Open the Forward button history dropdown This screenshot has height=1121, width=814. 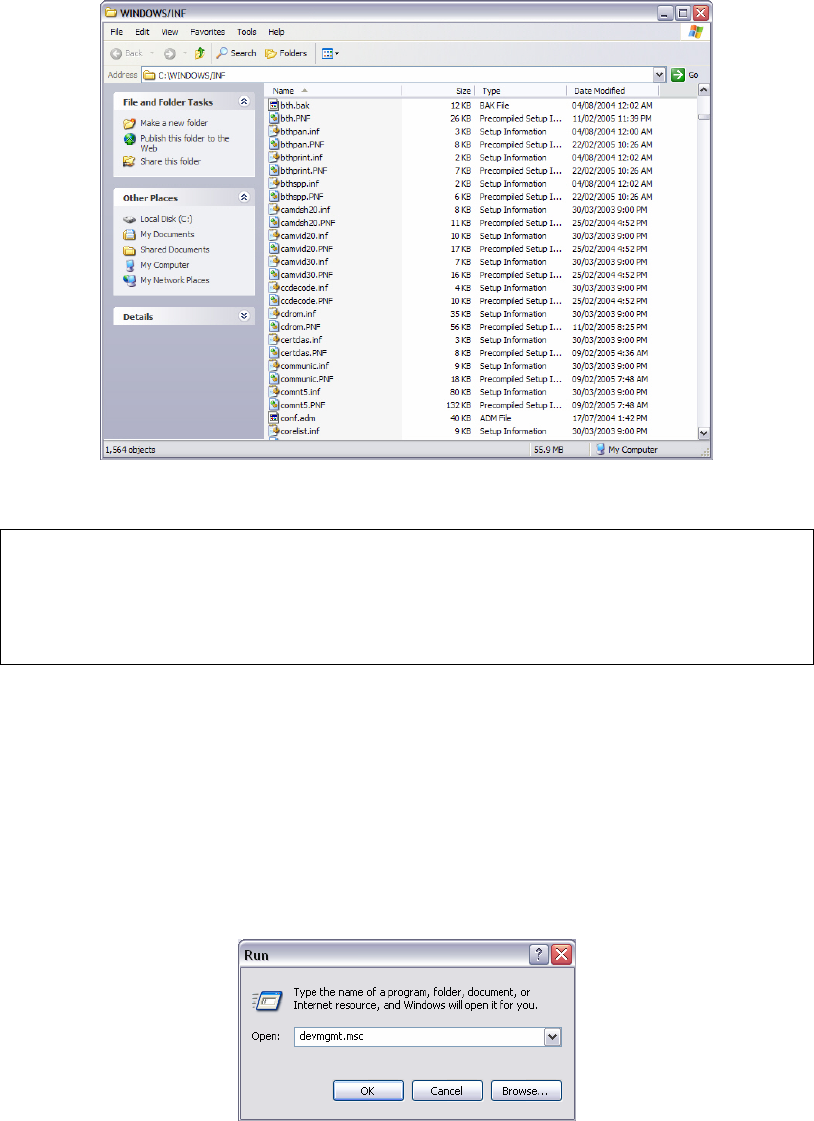point(185,54)
